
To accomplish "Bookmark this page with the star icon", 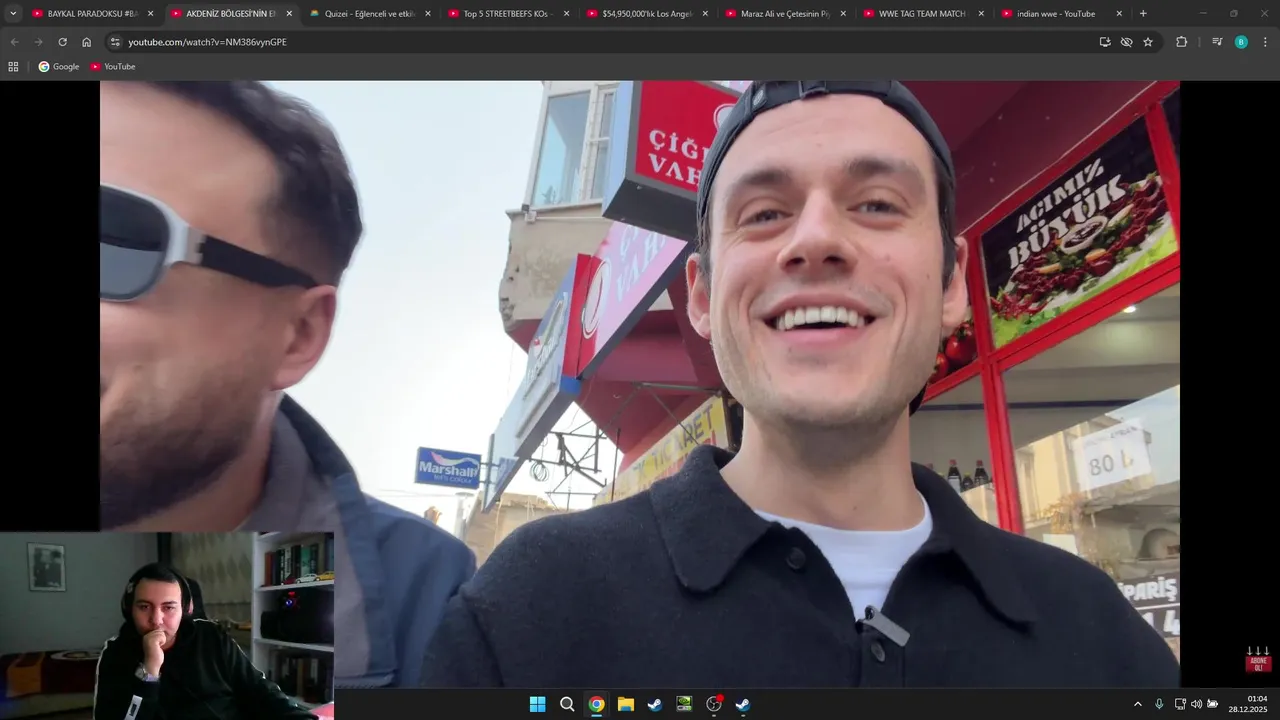I will click(x=1148, y=42).
